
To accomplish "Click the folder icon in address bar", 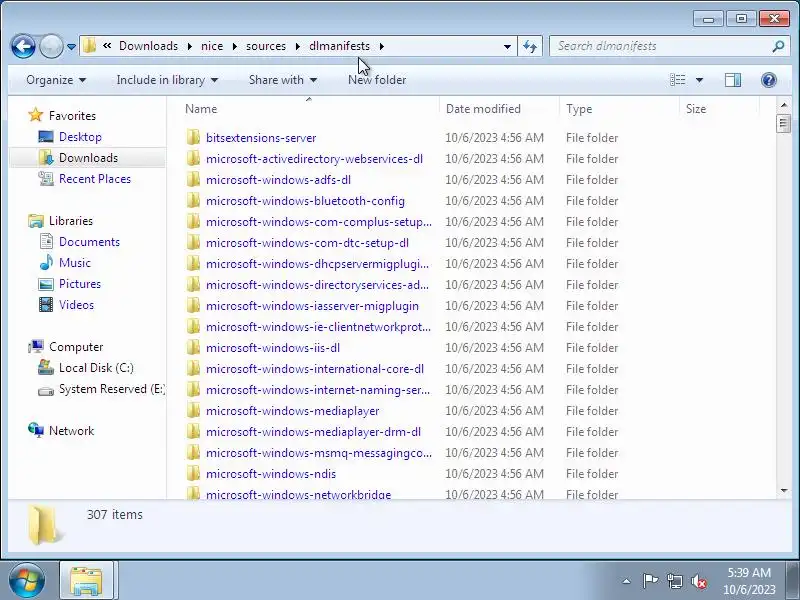I will [x=89, y=46].
